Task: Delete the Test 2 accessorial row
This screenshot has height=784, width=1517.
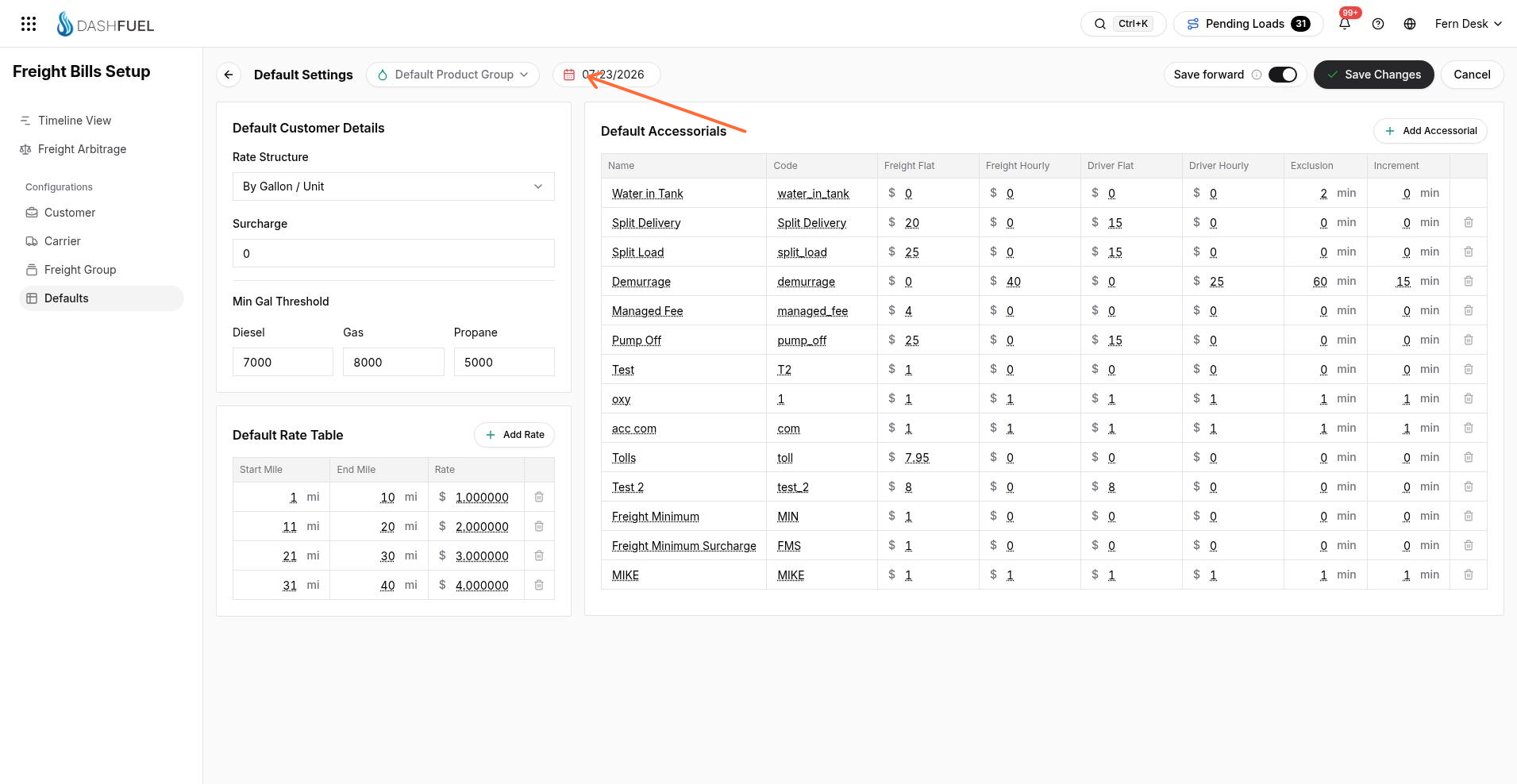Action: tap(1469, 486)
